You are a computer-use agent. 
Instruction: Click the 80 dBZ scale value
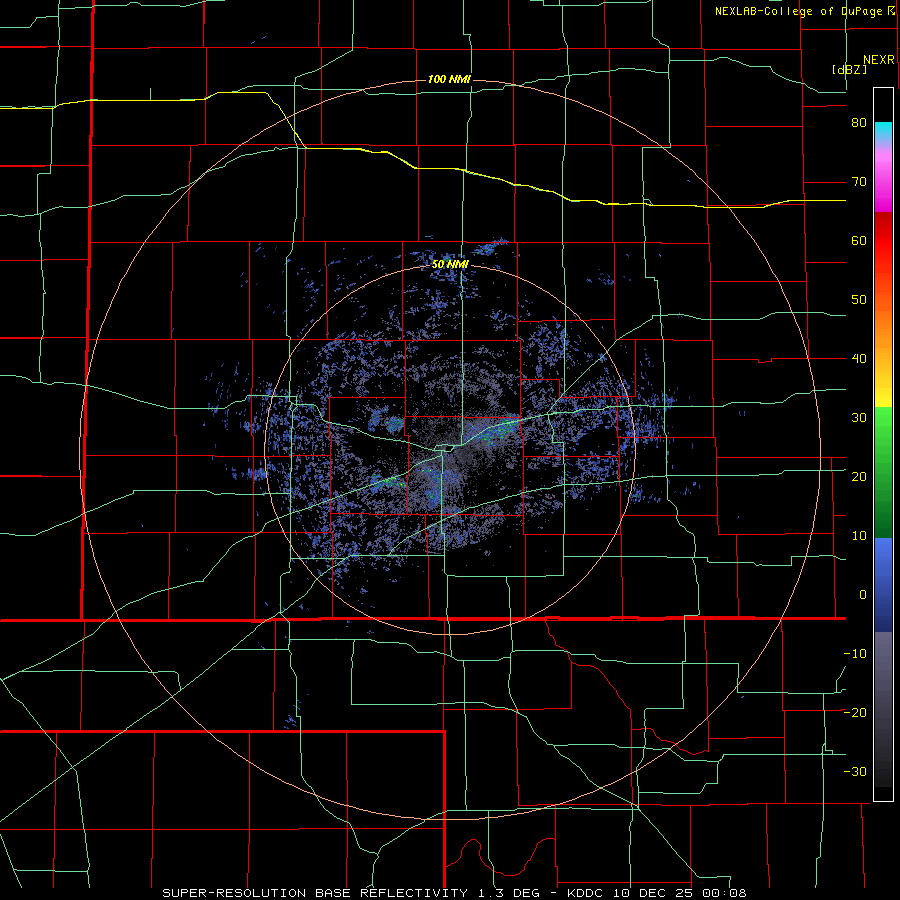point(859,123)
